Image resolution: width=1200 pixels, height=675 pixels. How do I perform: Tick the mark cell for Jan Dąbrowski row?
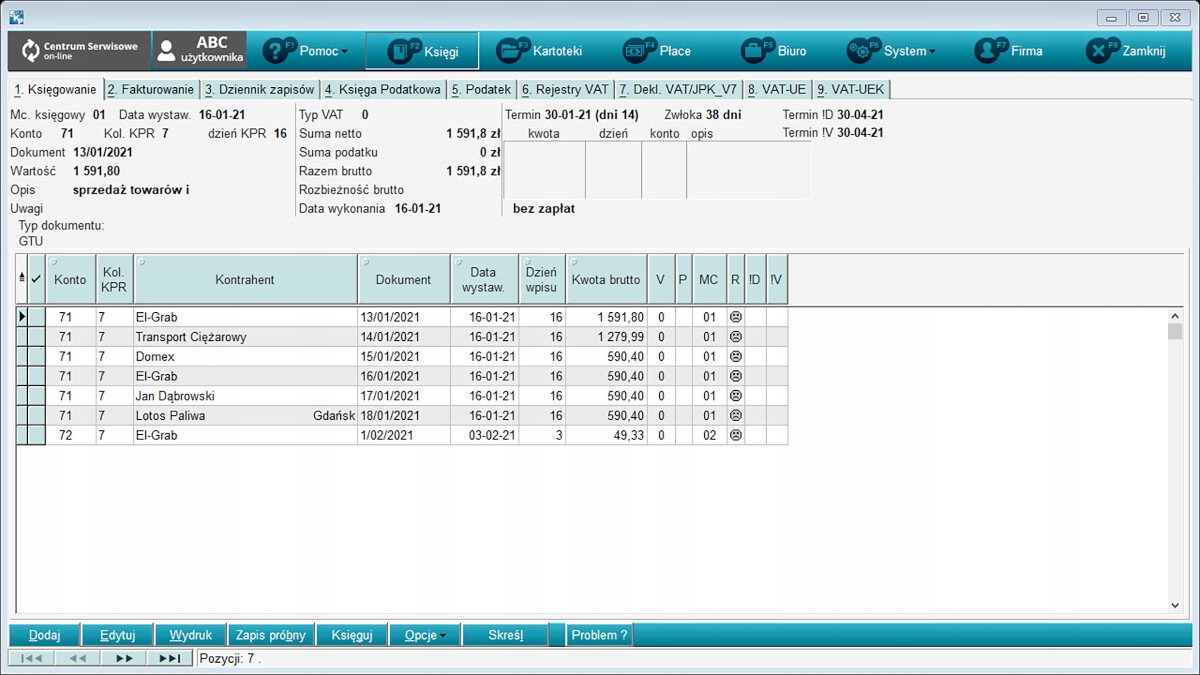37,396
